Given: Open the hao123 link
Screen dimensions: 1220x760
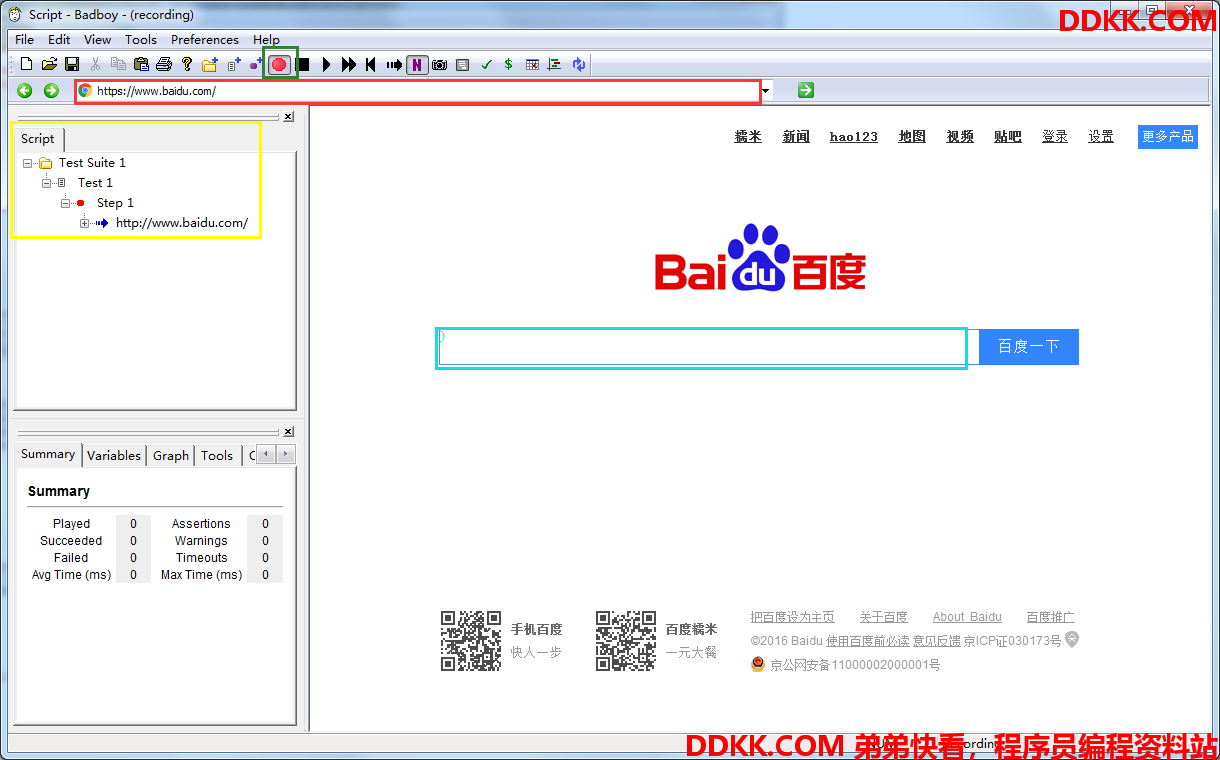Looking at the screenshot, I should point(854,137).
